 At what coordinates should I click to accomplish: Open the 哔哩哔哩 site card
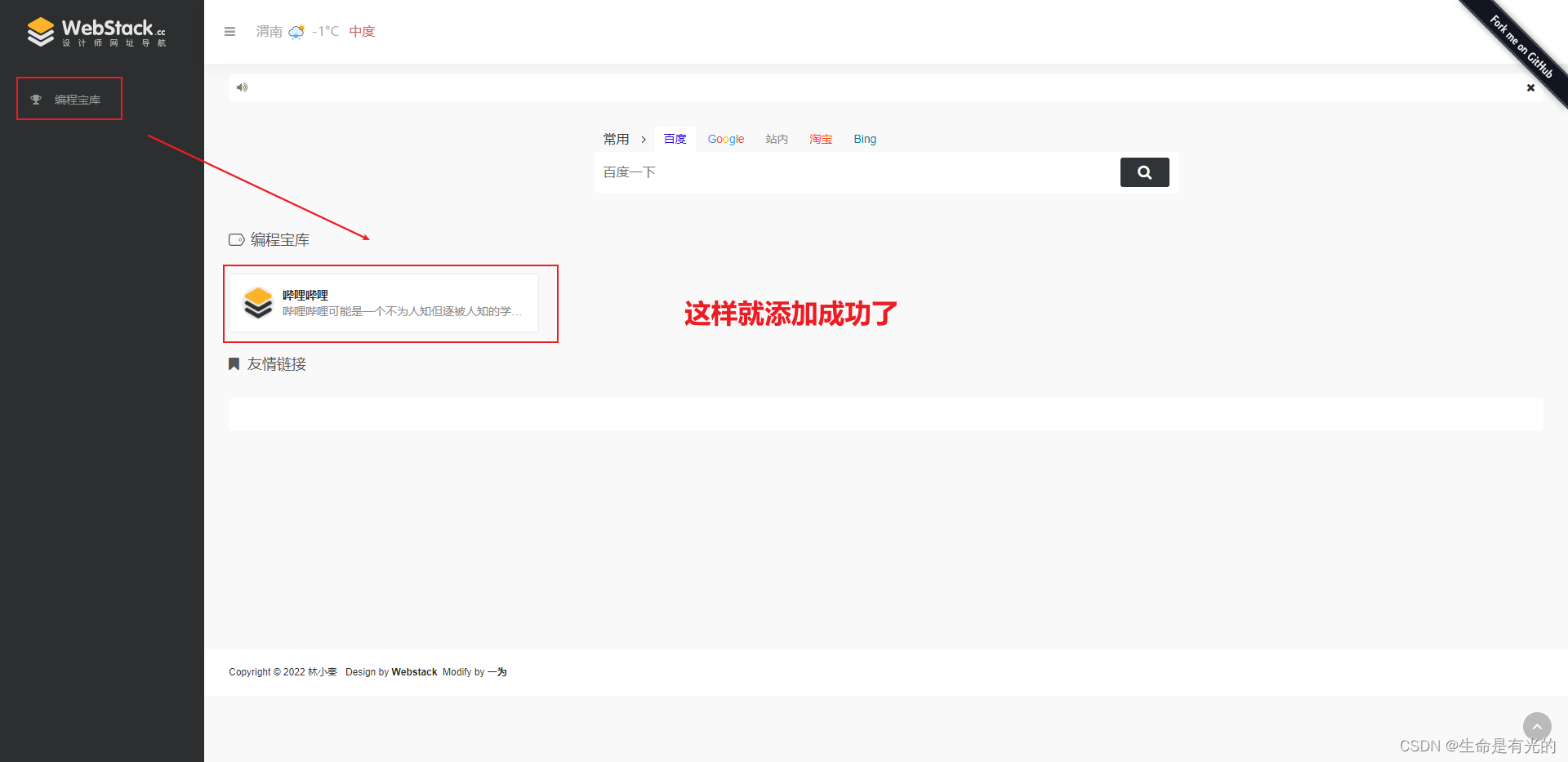pyautogui.click(x=384, y=303)
